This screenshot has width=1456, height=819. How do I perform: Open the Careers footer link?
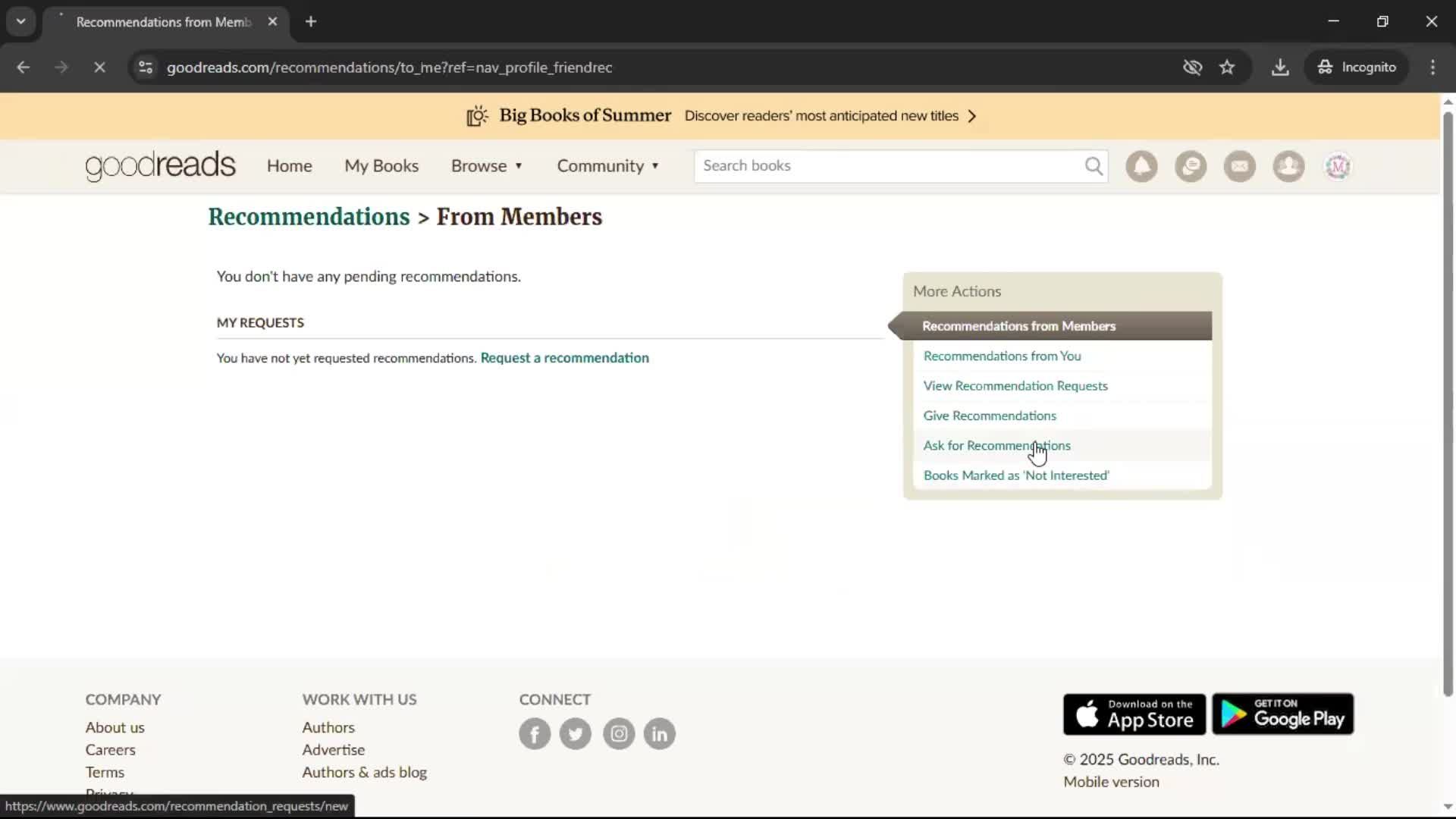click(110, 750)
